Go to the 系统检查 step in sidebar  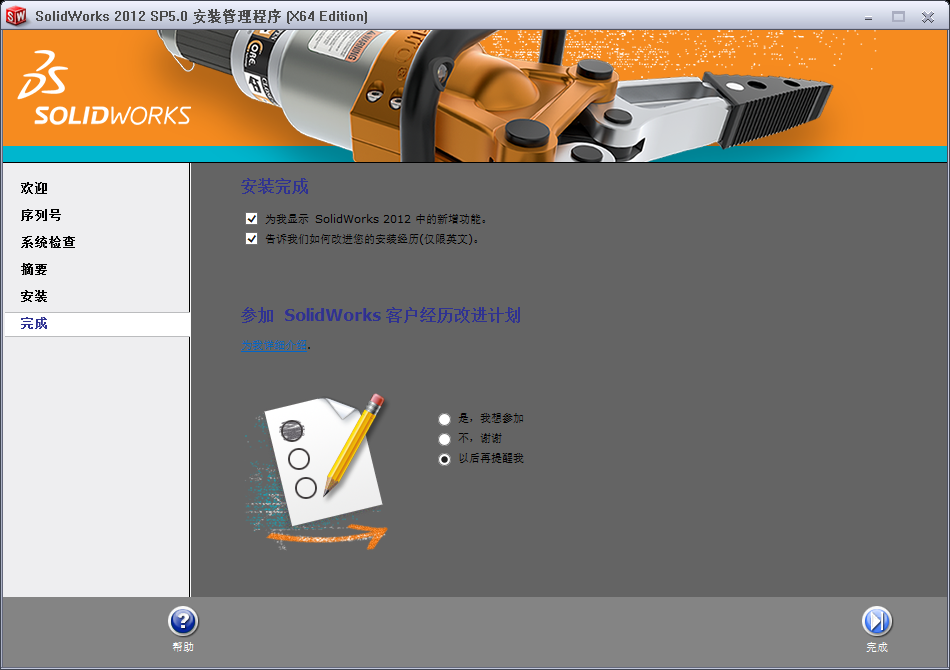pos(48,242)
